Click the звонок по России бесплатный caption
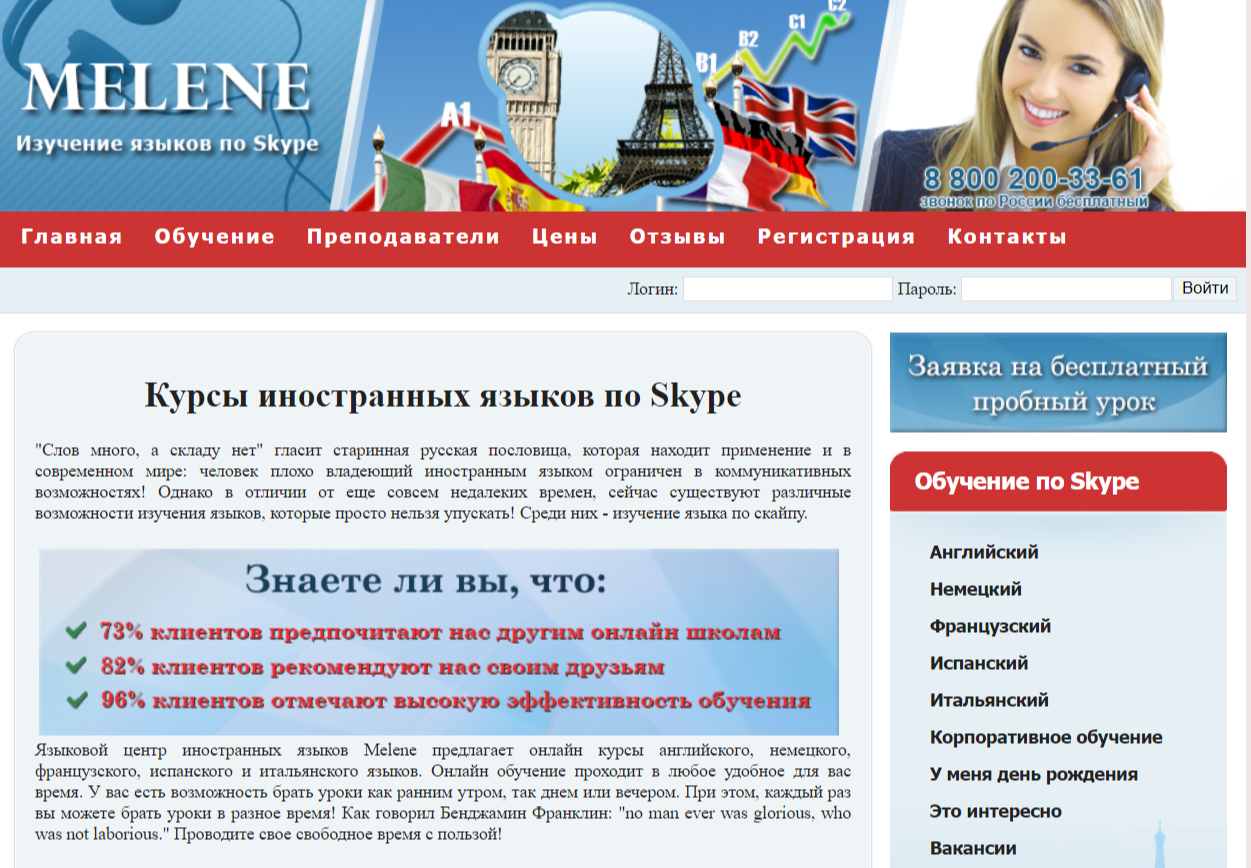1251x868 pixels. (x=1034, y=202)
